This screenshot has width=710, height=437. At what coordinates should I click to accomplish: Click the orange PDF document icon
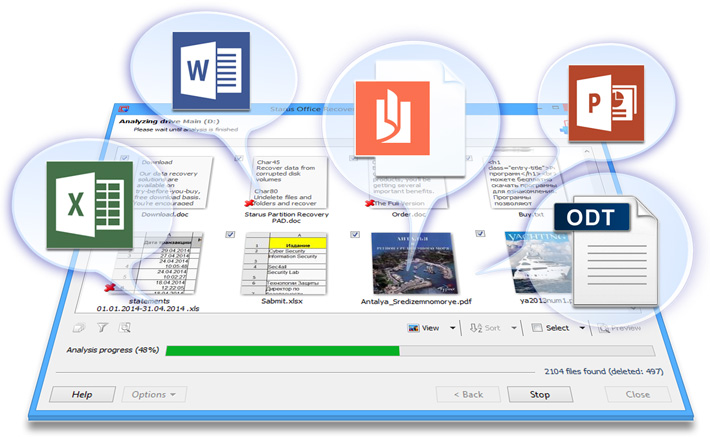[x=410, y=118]
